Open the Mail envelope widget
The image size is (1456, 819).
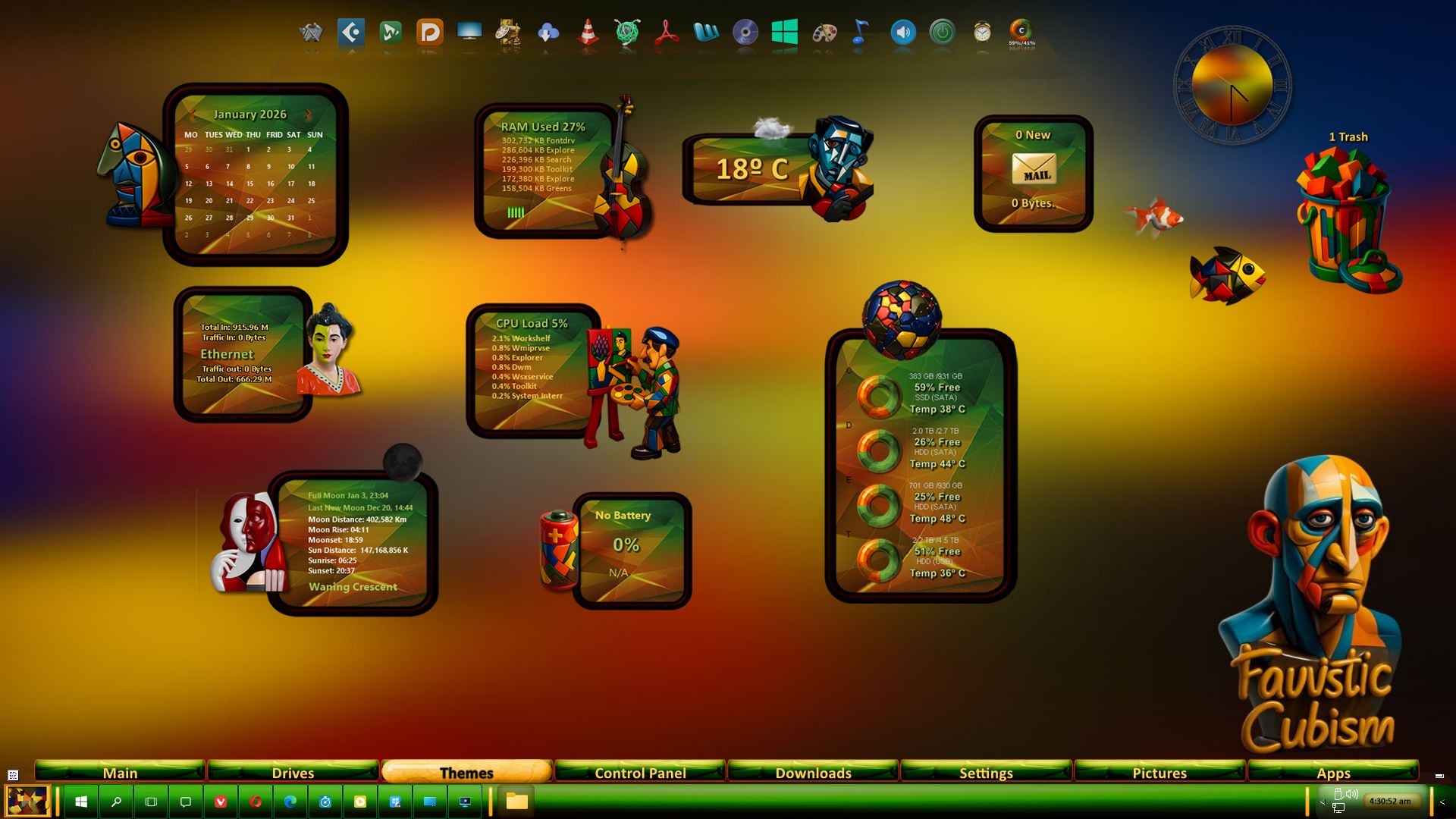[x=1034, y=169]
